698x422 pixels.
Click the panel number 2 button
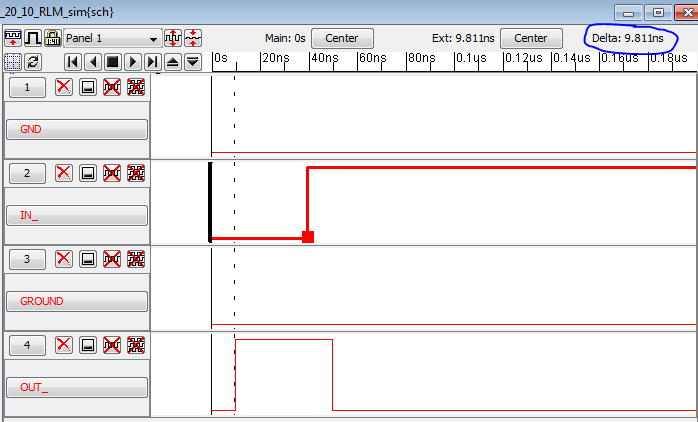click(27, 173)
